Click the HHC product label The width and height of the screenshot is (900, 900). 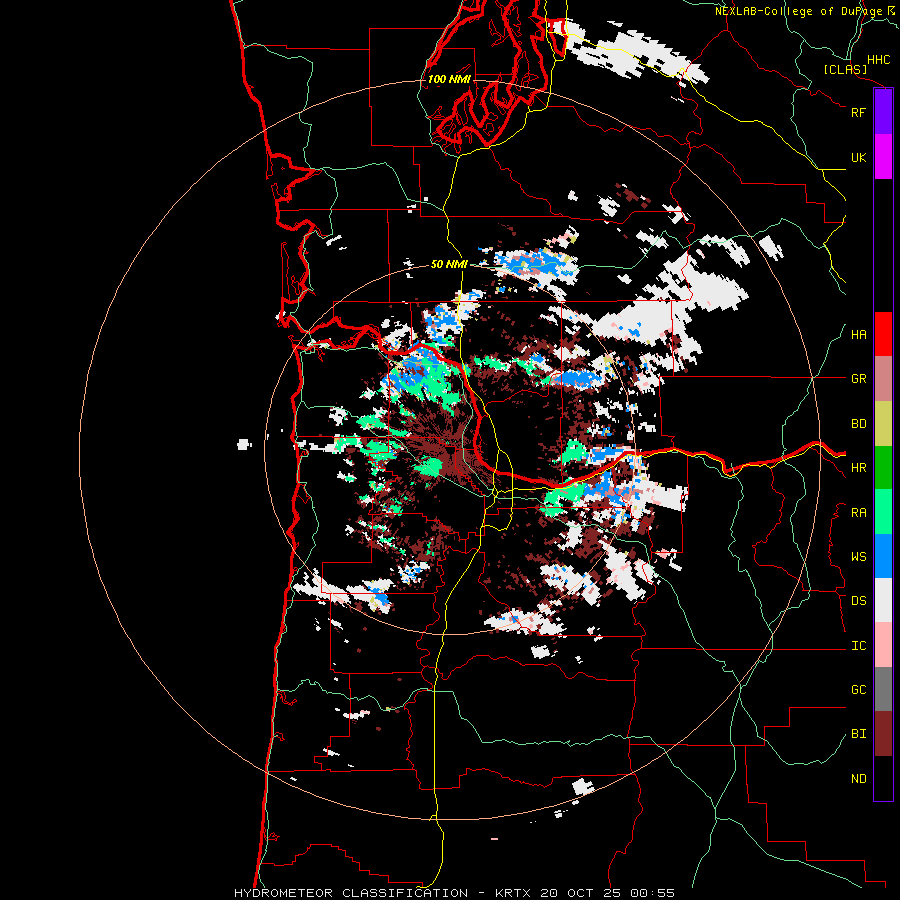[878, 60]
